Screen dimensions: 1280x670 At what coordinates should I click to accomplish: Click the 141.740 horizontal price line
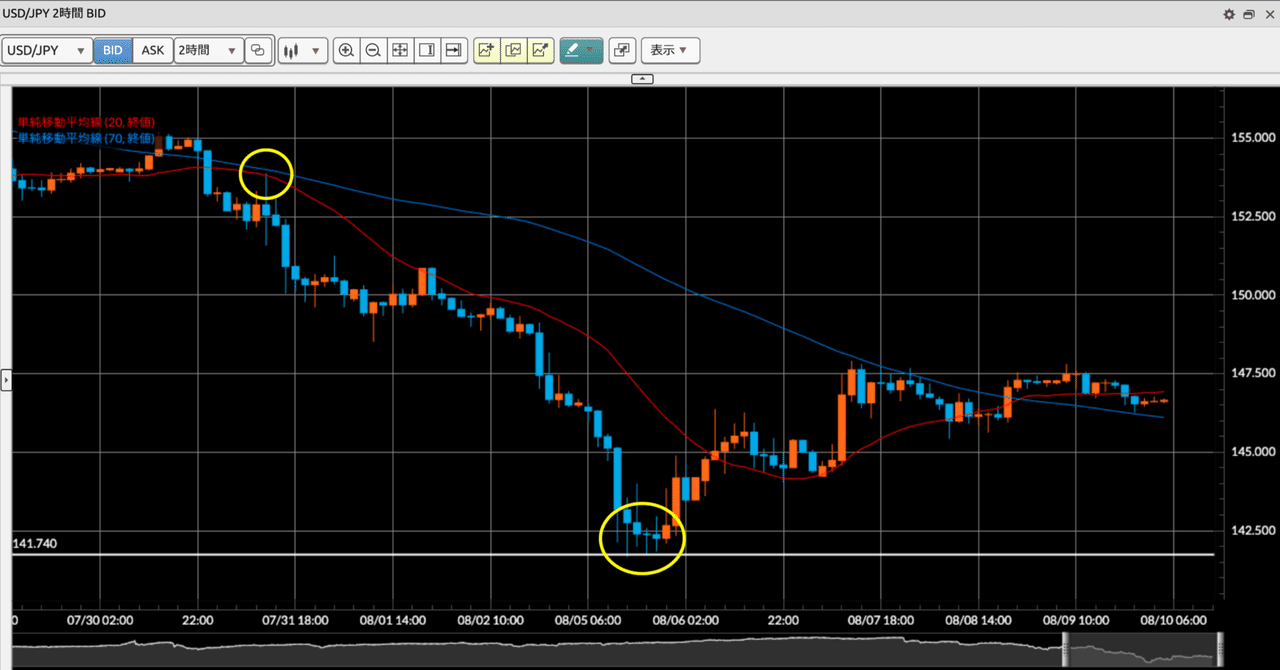click(613, 554)
